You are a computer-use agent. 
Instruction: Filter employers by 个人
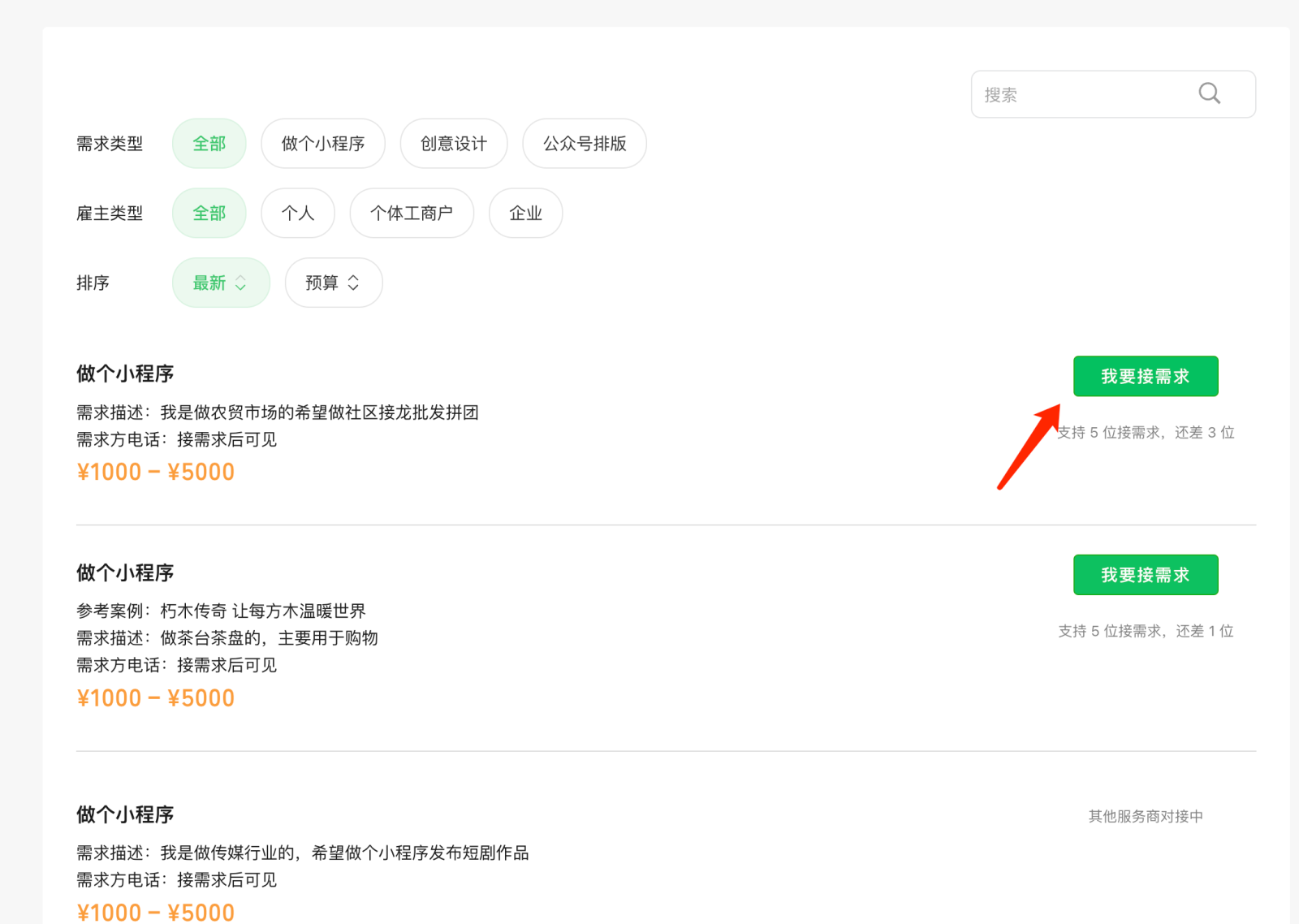[x=298, y=214]
